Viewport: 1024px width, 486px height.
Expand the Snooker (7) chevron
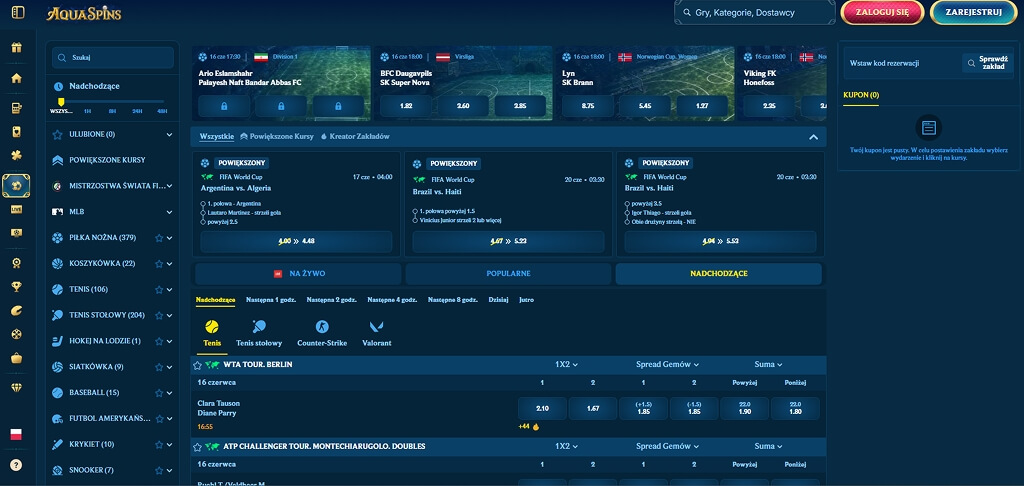pyautogui.click(x=170, y=470)
